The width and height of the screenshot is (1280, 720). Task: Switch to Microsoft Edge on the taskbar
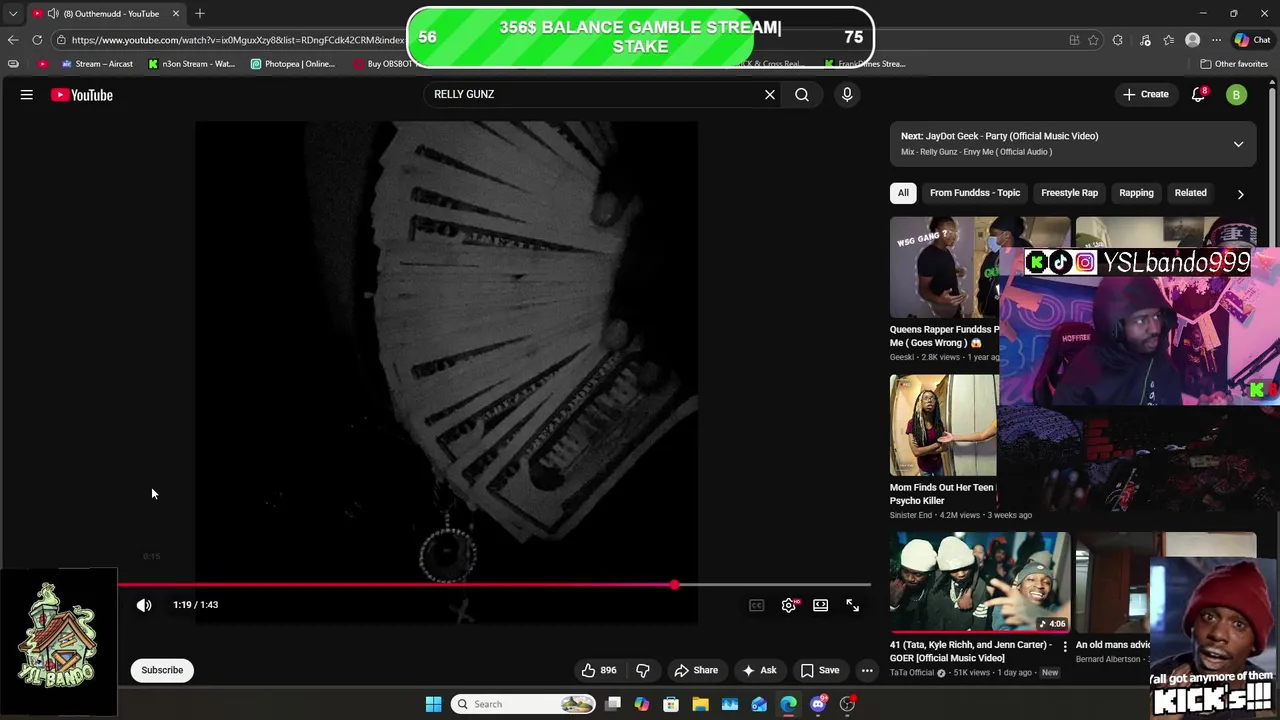point(789,704)
